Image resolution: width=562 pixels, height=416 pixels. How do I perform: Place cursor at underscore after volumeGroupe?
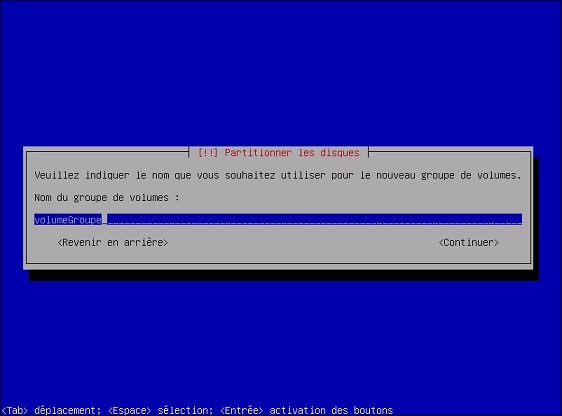coord(105,220)
